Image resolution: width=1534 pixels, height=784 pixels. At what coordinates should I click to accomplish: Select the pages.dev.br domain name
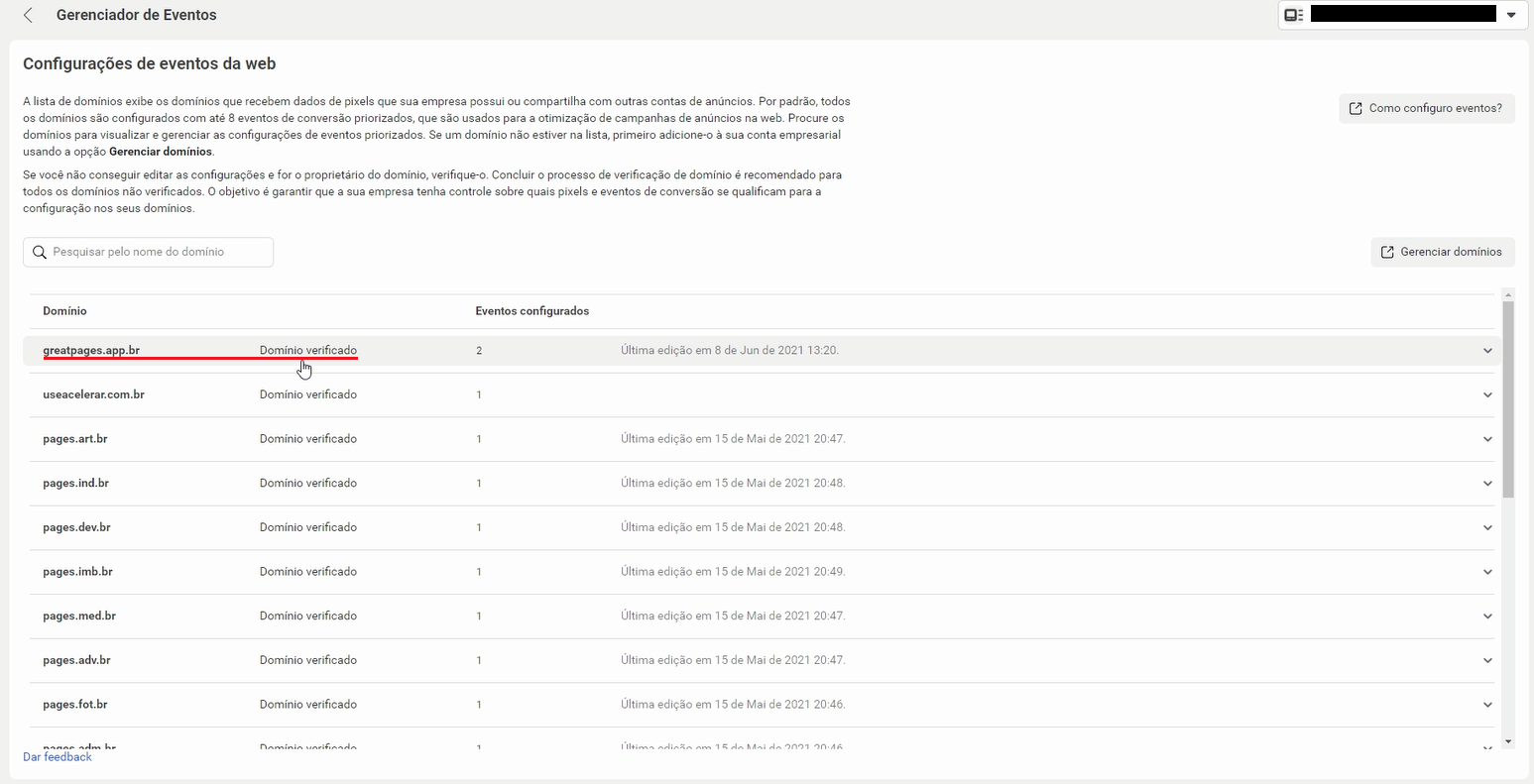76,527
